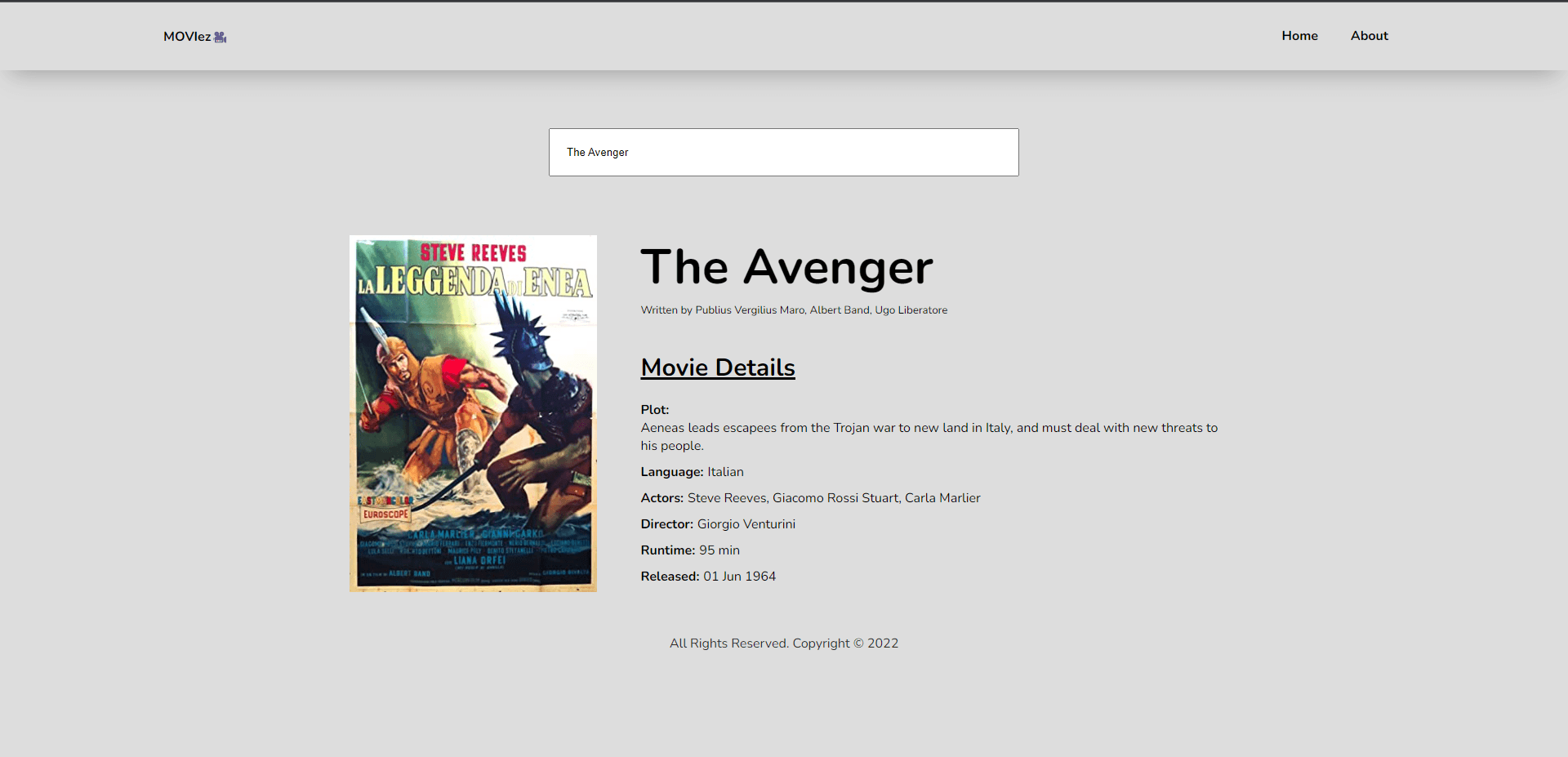Click the release date 01 Jun 1964
Screen dimensions: 1568x757
(739, 576)
